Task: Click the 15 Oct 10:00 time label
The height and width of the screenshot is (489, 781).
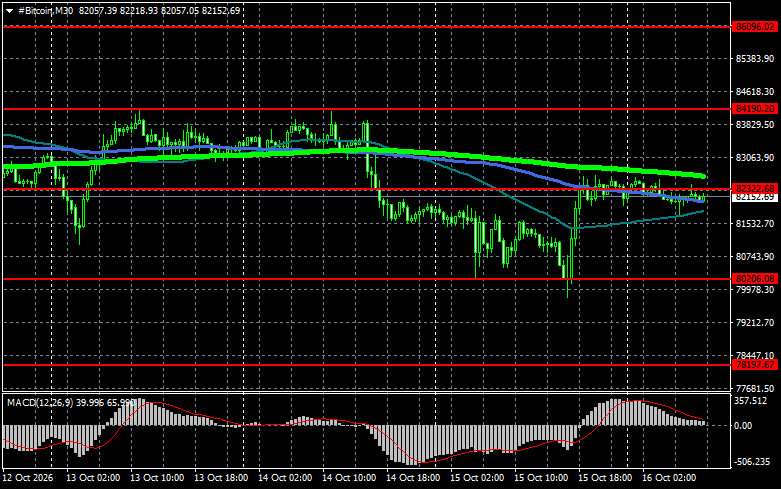Action: point(541,478)
